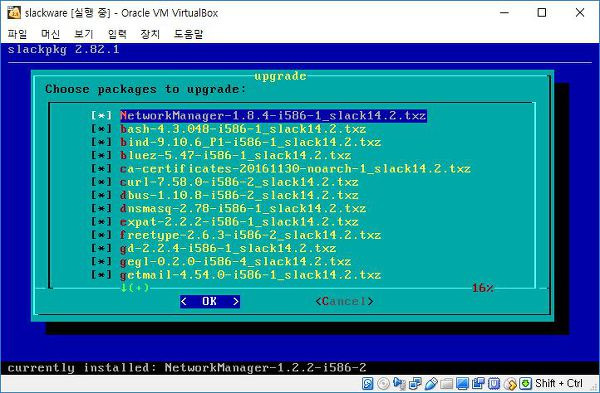Click the VirtualBox window title icon

(x=14, y=13)
